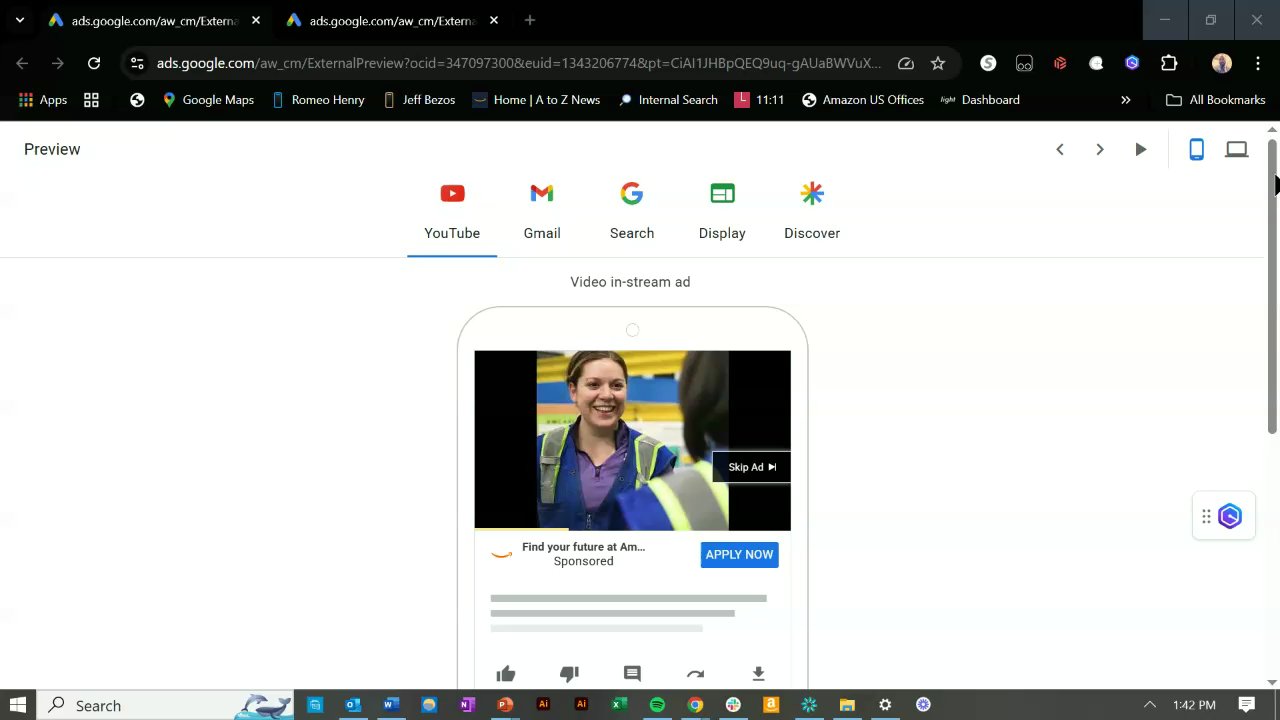The height and width of the screenshot is (720, 1280).
Task: Click the address bar URL
Action: coord(519,63)
